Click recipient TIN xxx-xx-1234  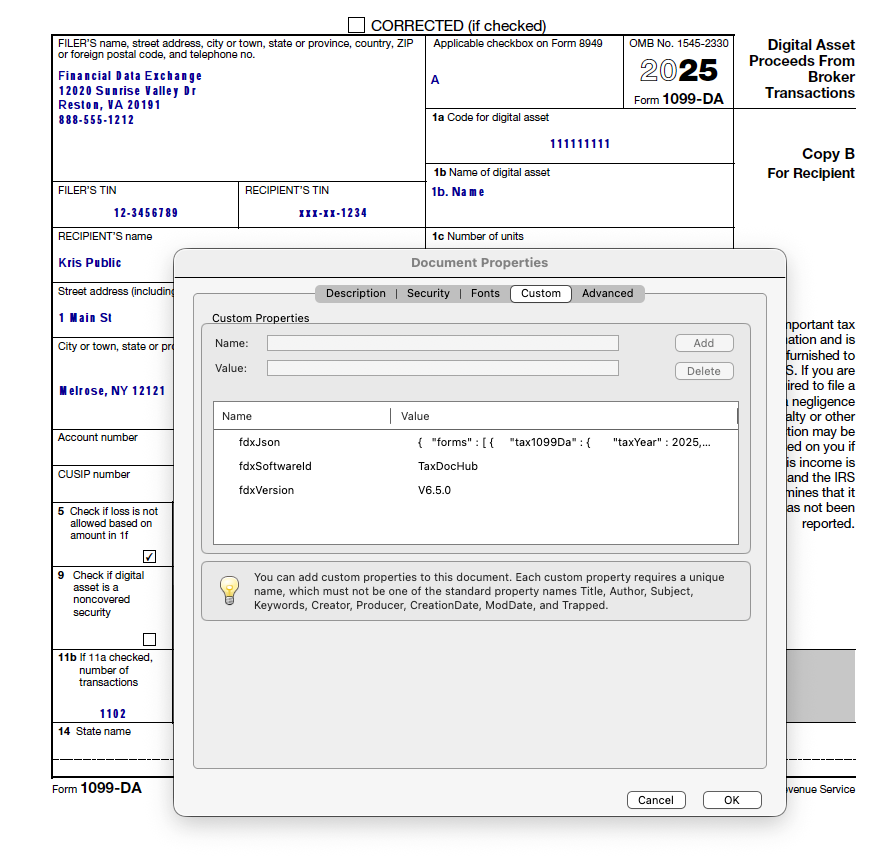333,212
